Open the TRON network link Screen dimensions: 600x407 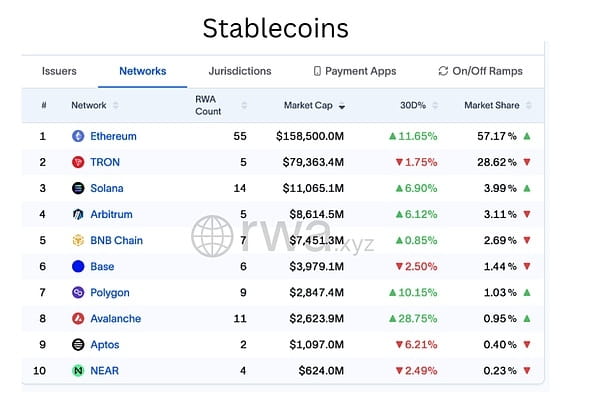coord(105,162)
